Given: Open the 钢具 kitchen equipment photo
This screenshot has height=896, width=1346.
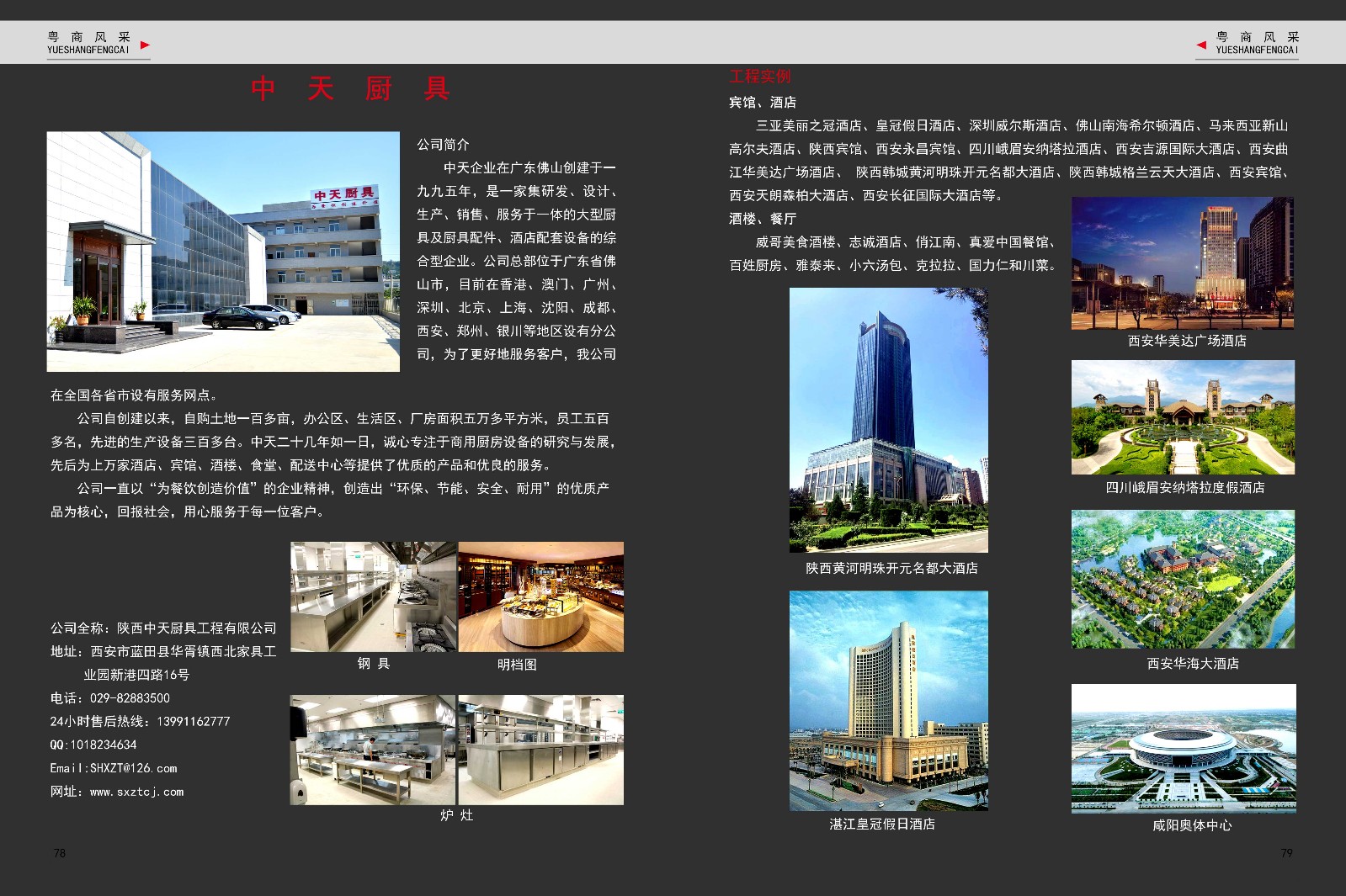Looking at the screenshot, I should [x=373, y=596].
